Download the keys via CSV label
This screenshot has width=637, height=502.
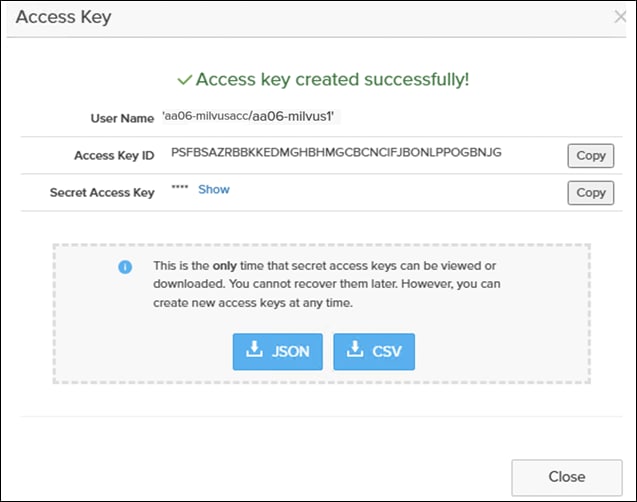coord(387,351)
